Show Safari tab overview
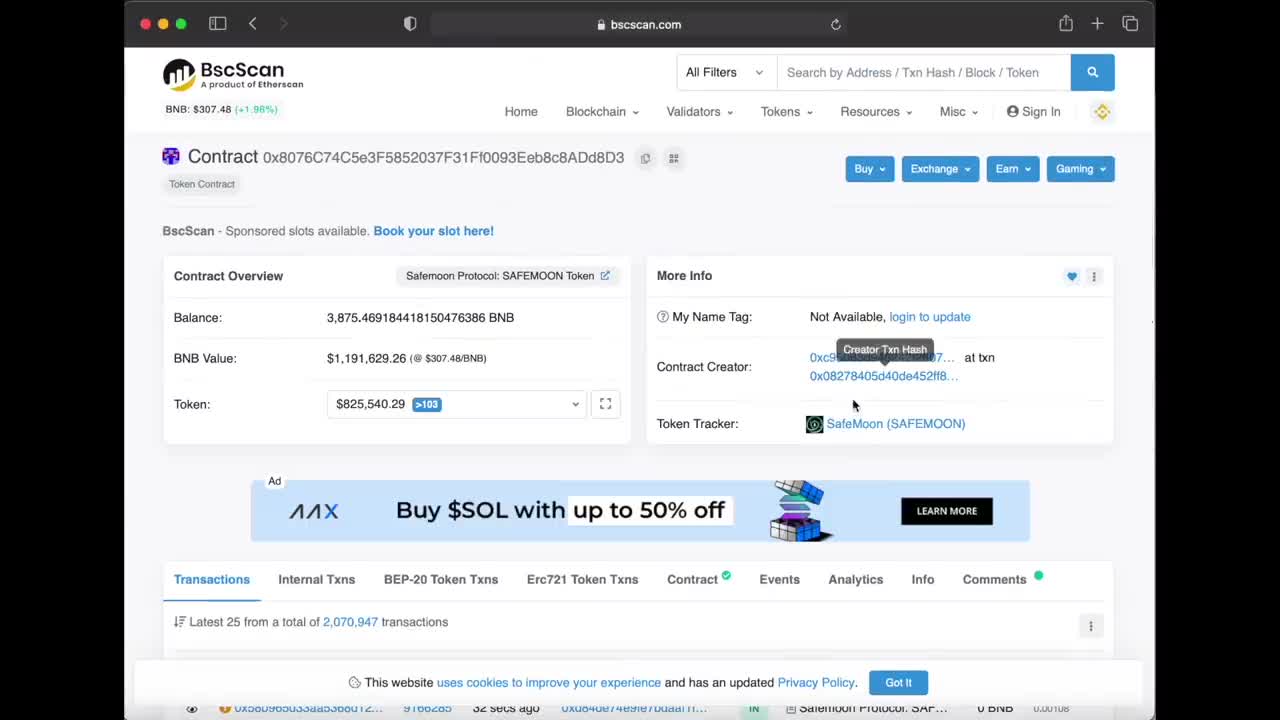Image resolution: width=1280 pixels, height=720 pixels. [x=1130, y=24]
